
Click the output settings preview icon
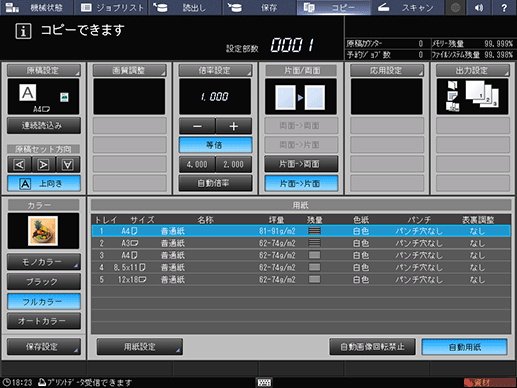[x=472, y=97]
